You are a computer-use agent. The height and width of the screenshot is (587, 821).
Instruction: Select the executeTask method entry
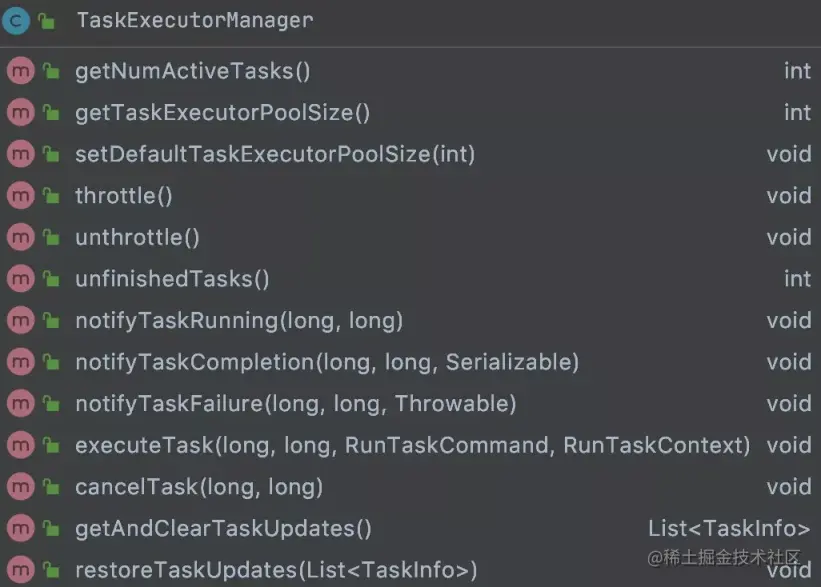(x=412, y=446)
